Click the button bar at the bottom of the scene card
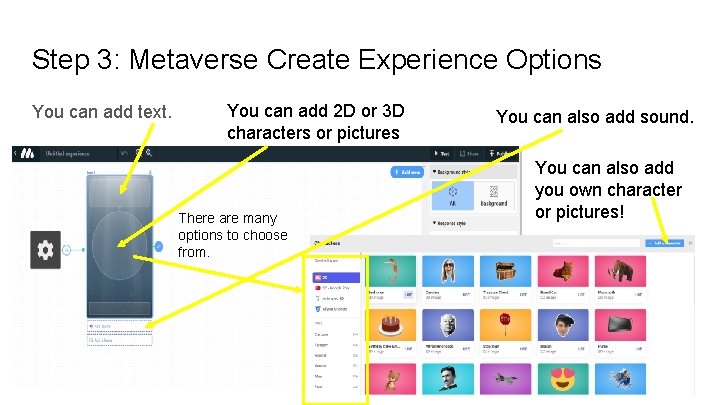720x405 pixels. click(119, 308)
